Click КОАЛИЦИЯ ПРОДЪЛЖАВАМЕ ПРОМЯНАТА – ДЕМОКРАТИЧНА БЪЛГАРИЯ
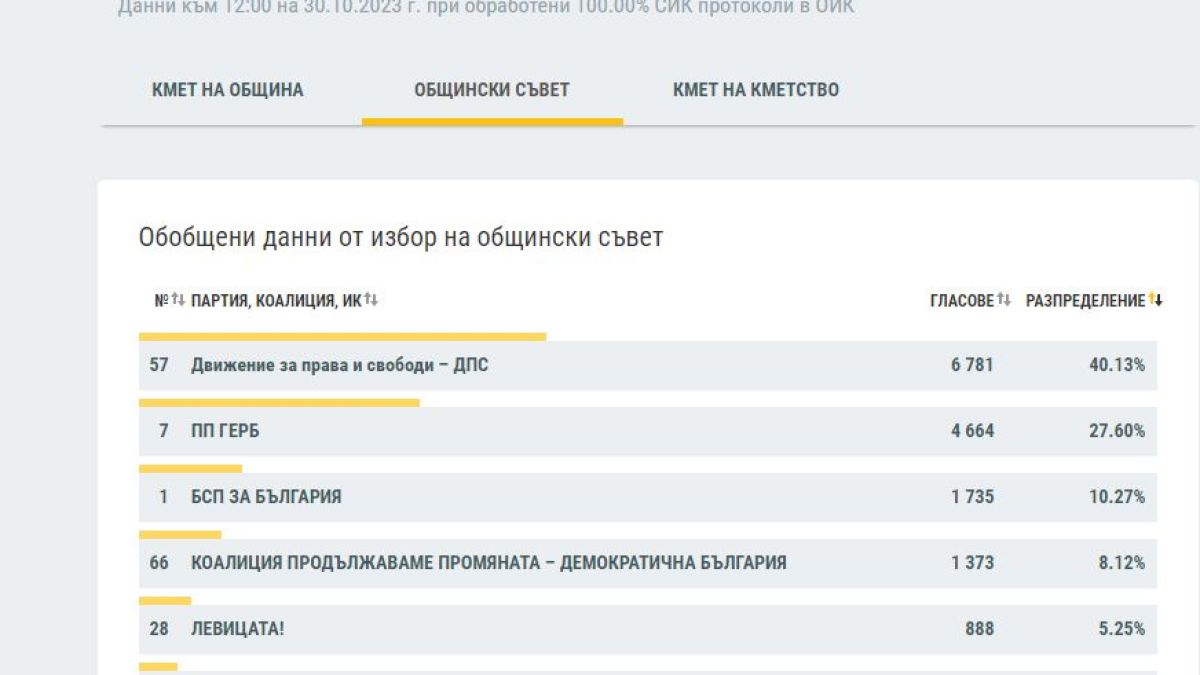1200x675 pixels. (x=489, y=563)
